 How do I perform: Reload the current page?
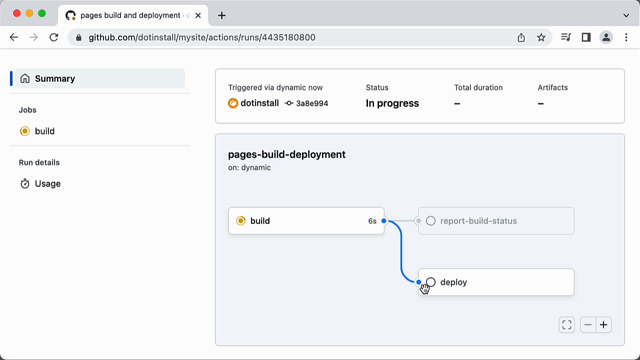coord(54,38)
